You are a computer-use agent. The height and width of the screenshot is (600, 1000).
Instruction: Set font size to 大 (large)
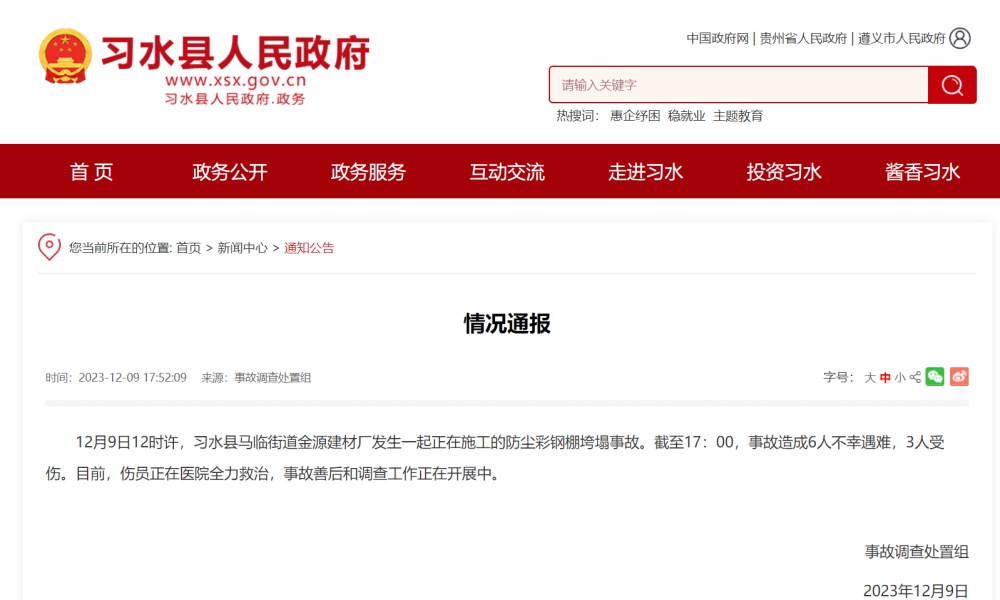(870, 378)
